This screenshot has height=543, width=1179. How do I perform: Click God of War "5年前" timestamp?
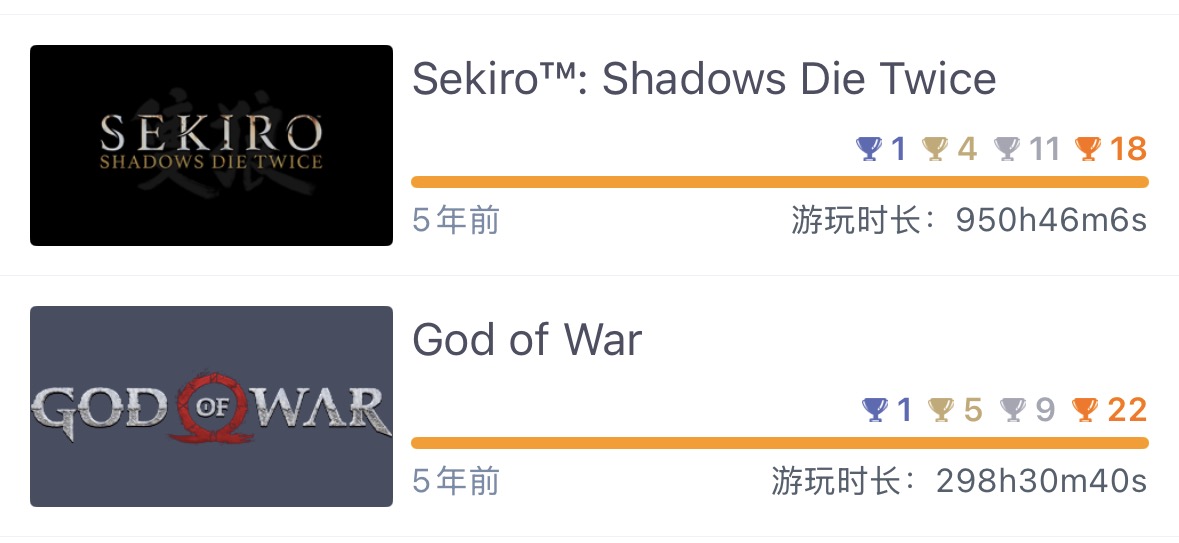455,481
